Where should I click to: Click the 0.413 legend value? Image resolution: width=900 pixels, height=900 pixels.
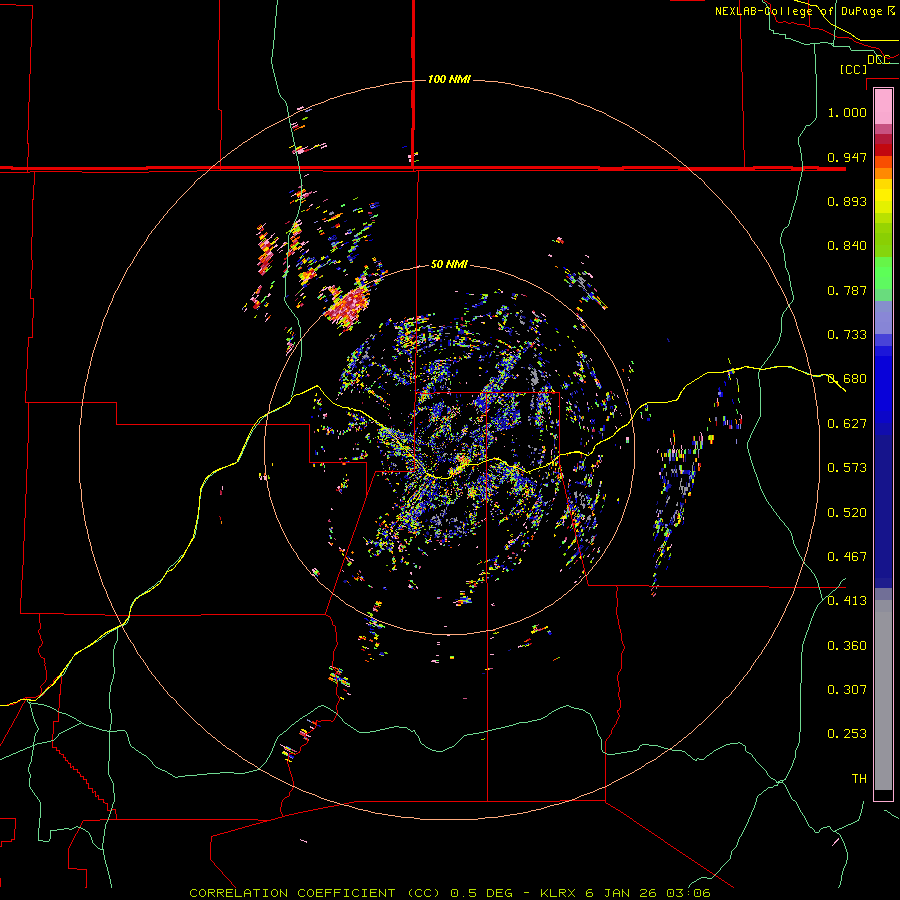point(847,601)
